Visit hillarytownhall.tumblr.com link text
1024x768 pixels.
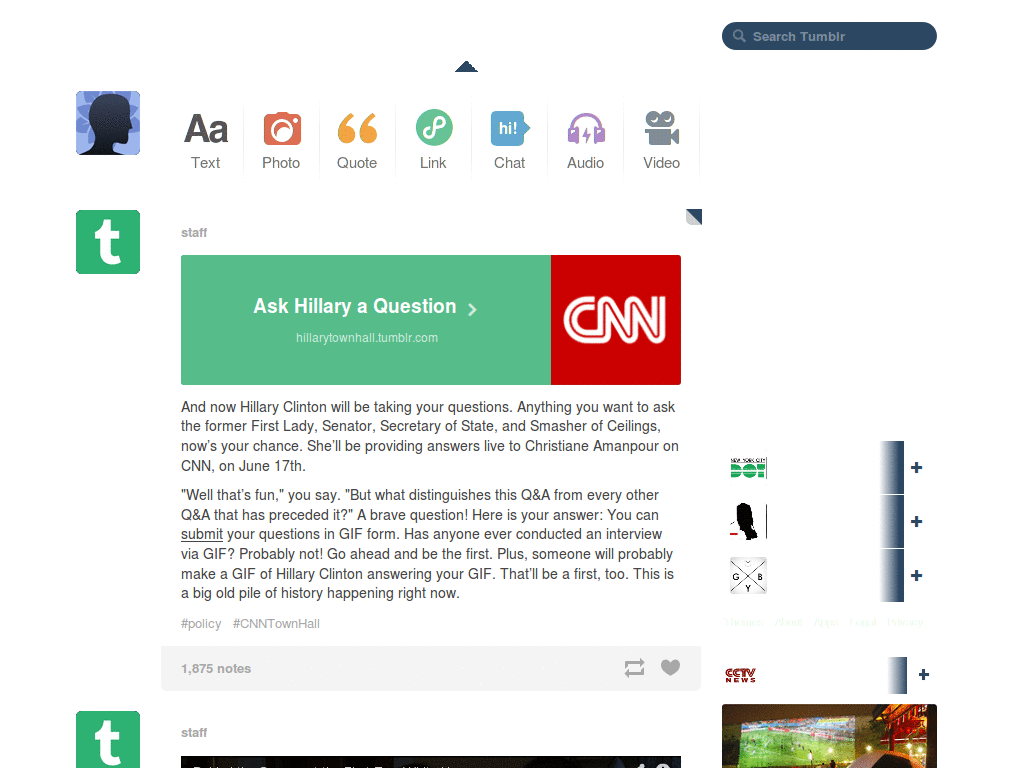pyautogui.click(x=367, y=338)
